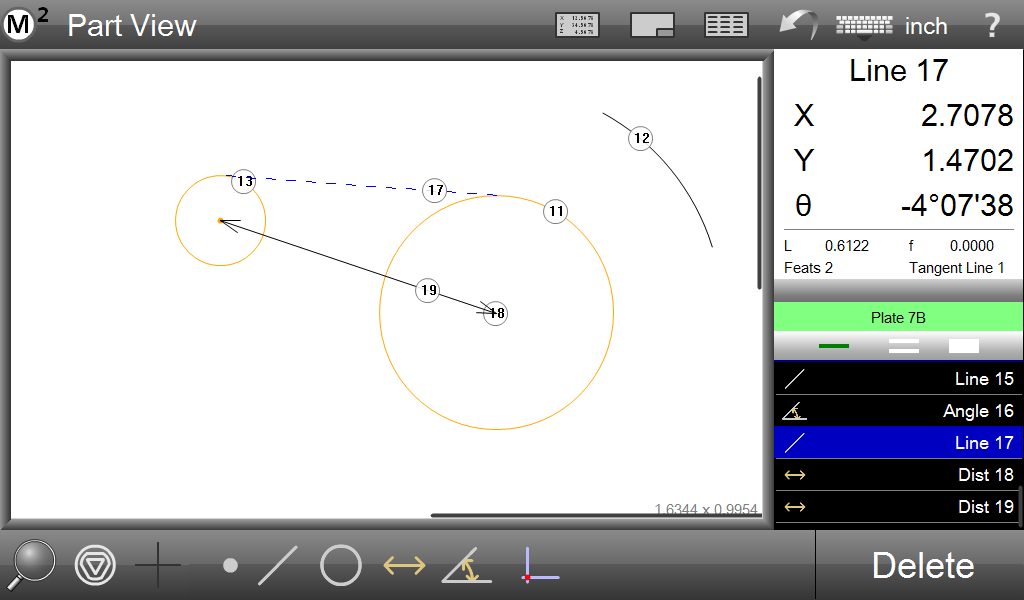
Task: Select the Angle measurement tool
Action: 466,566
